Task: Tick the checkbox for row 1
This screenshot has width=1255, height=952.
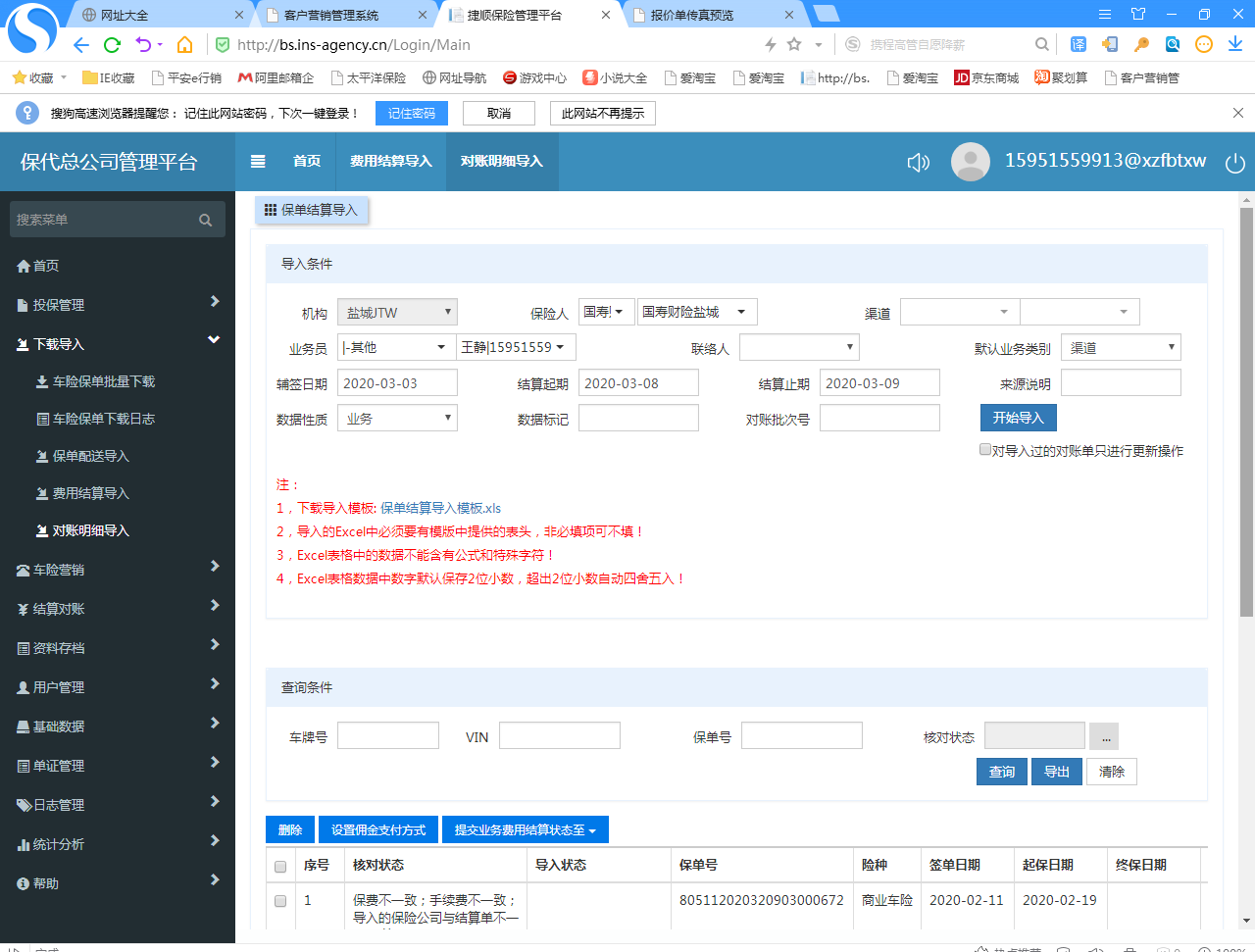Action: click(280, 901)
